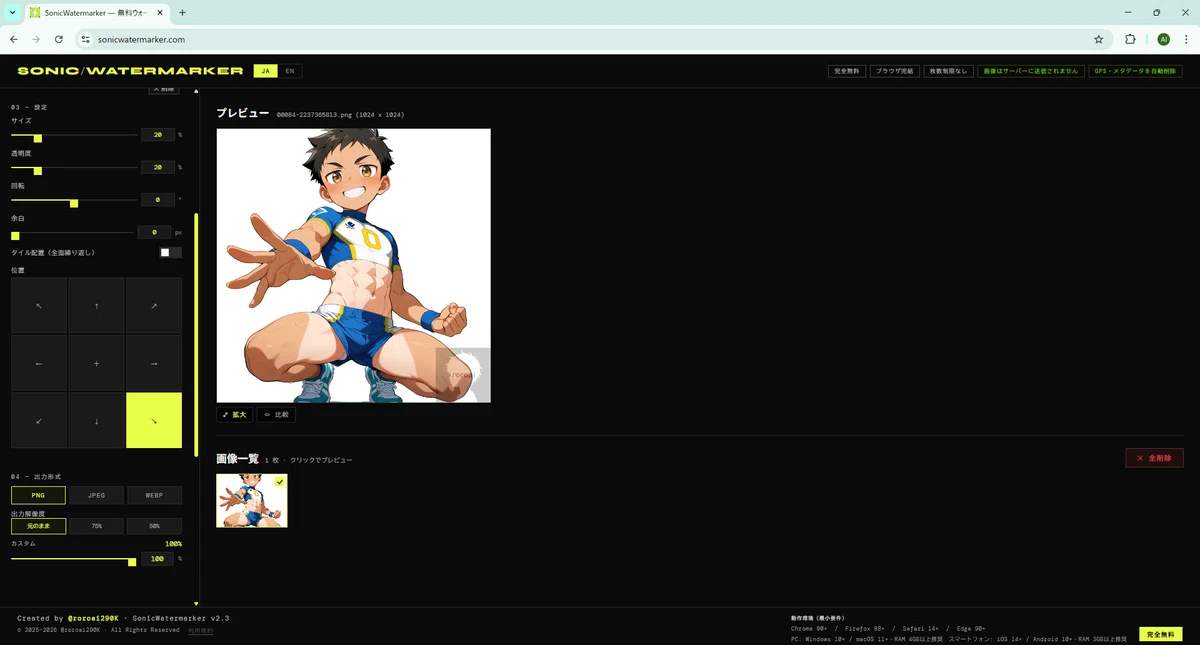This screenshot has height=645, width=1200.
Task: Select top-left watermark position arrow
Action: pos(39,306)
